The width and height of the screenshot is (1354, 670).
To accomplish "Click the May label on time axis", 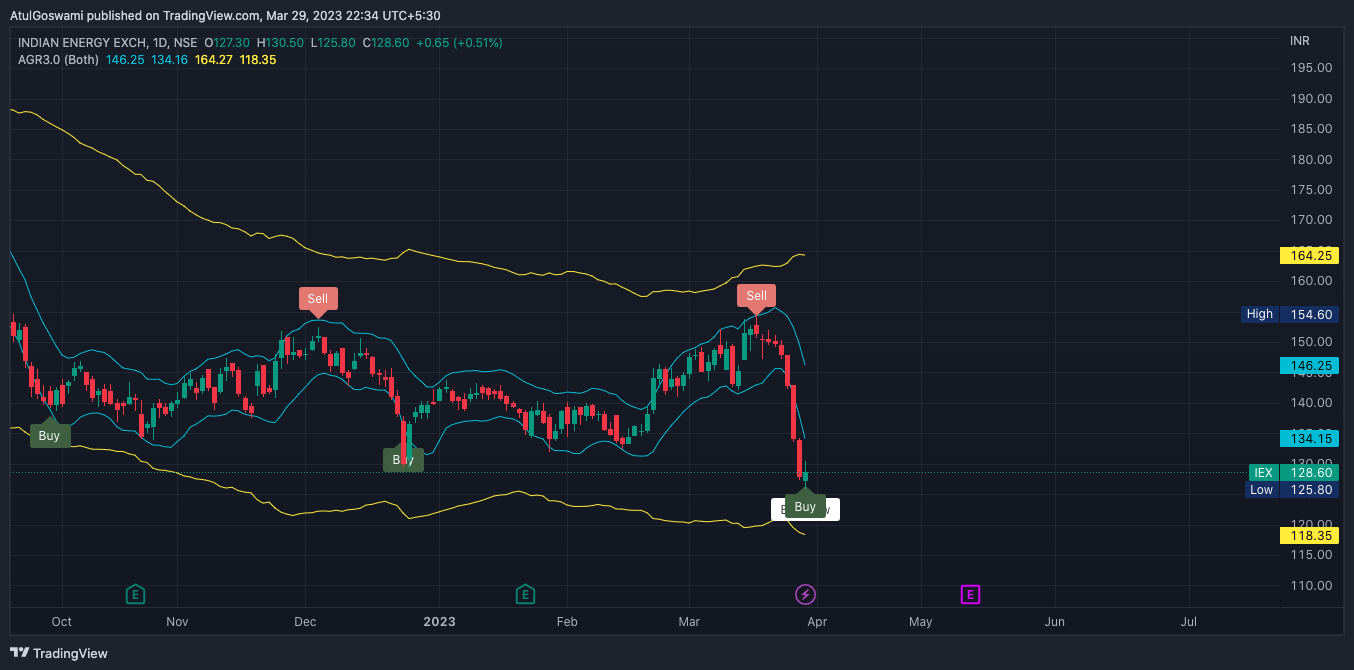I will (x=920, y=622).
